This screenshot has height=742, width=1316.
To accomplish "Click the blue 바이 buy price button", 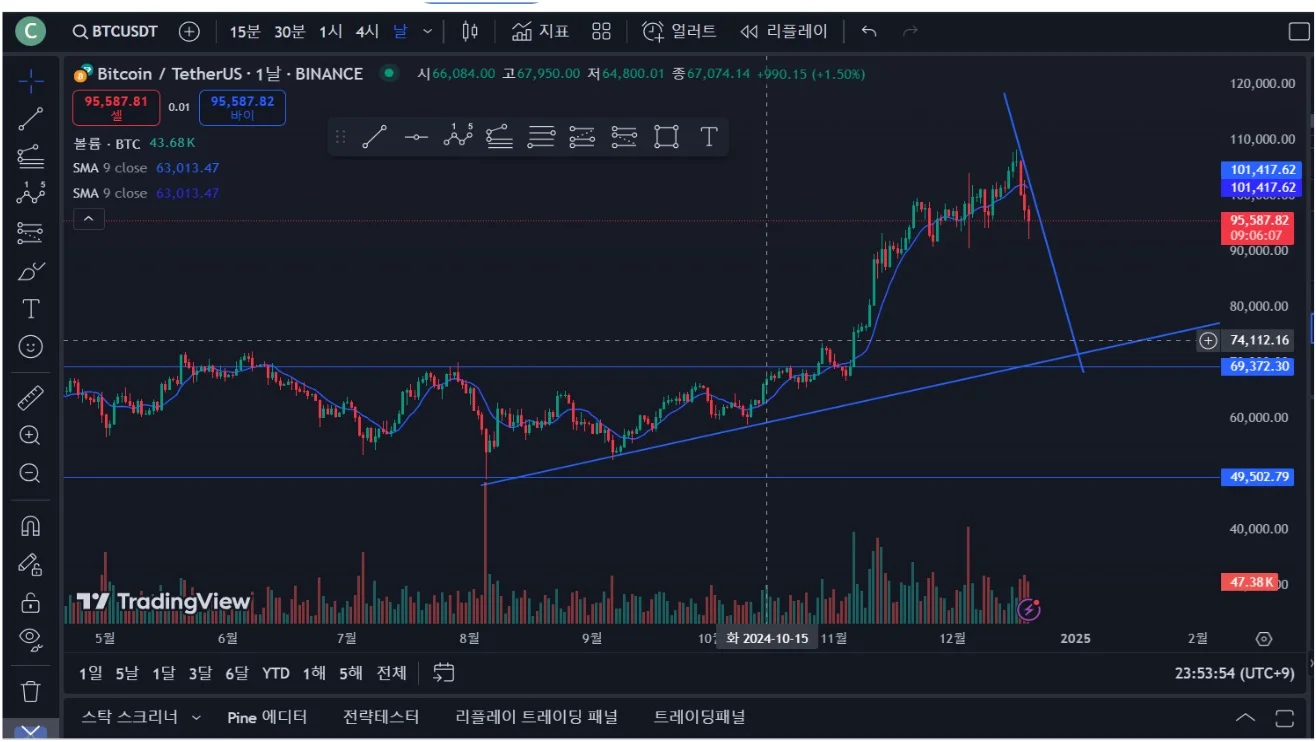I will [242, 108].
